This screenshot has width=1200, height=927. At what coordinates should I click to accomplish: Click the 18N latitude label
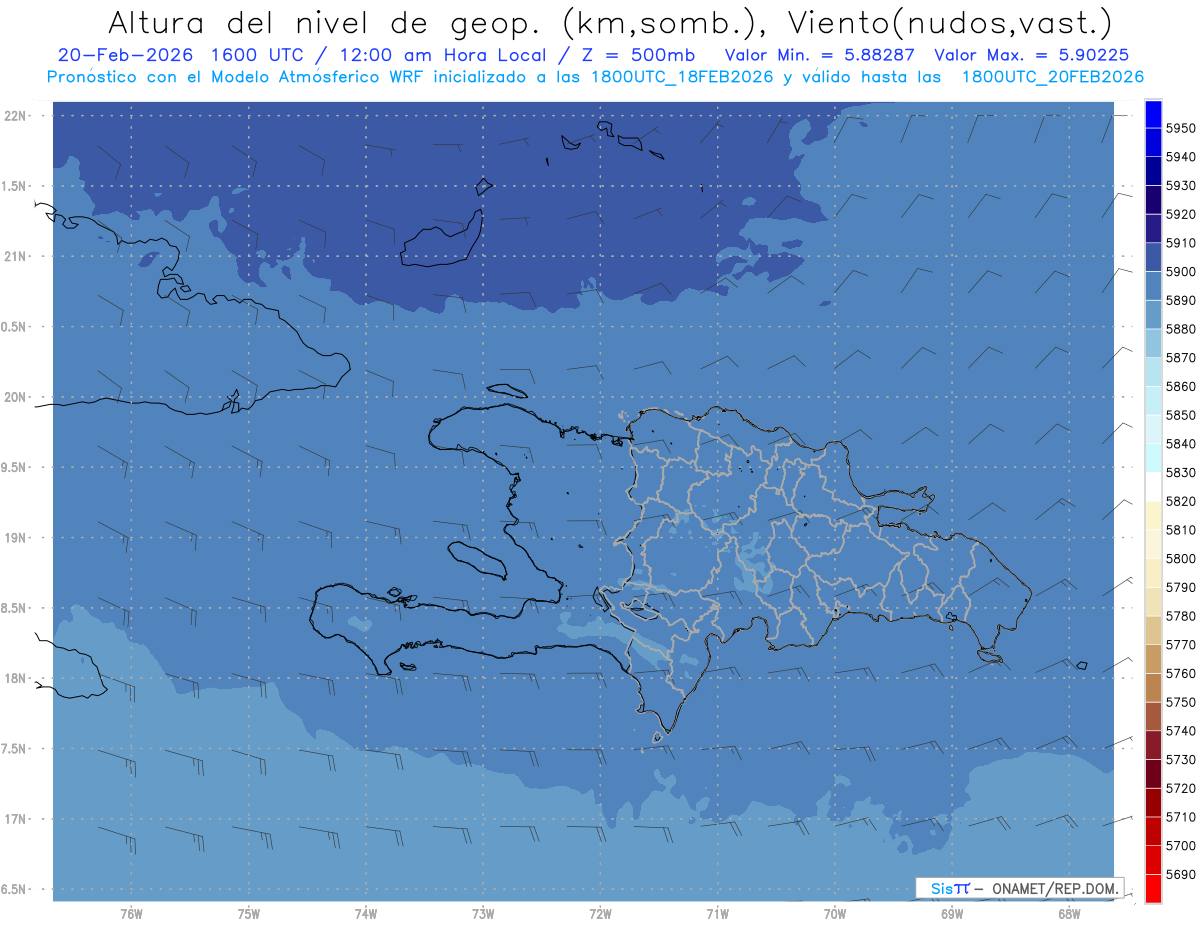16,678
